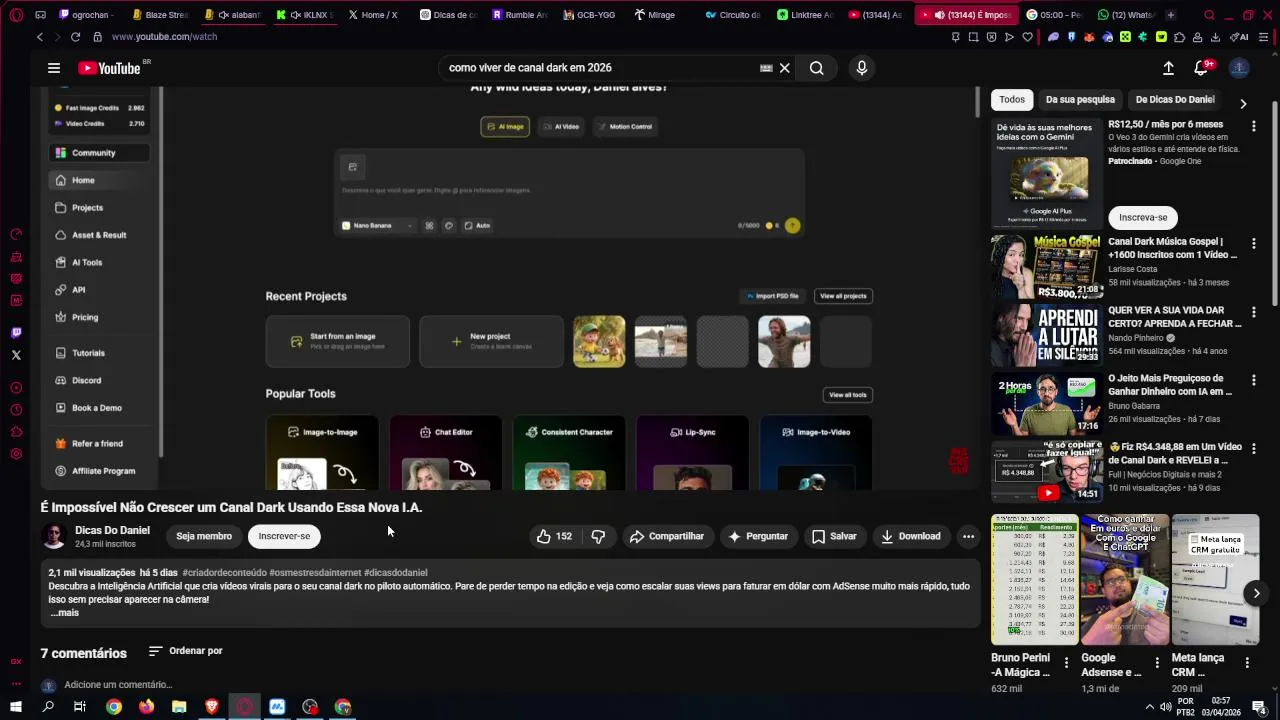Click the magnifier search button
Image resolution: width=1280 pixels, height=720 pixels.
(x=817, y=68)
